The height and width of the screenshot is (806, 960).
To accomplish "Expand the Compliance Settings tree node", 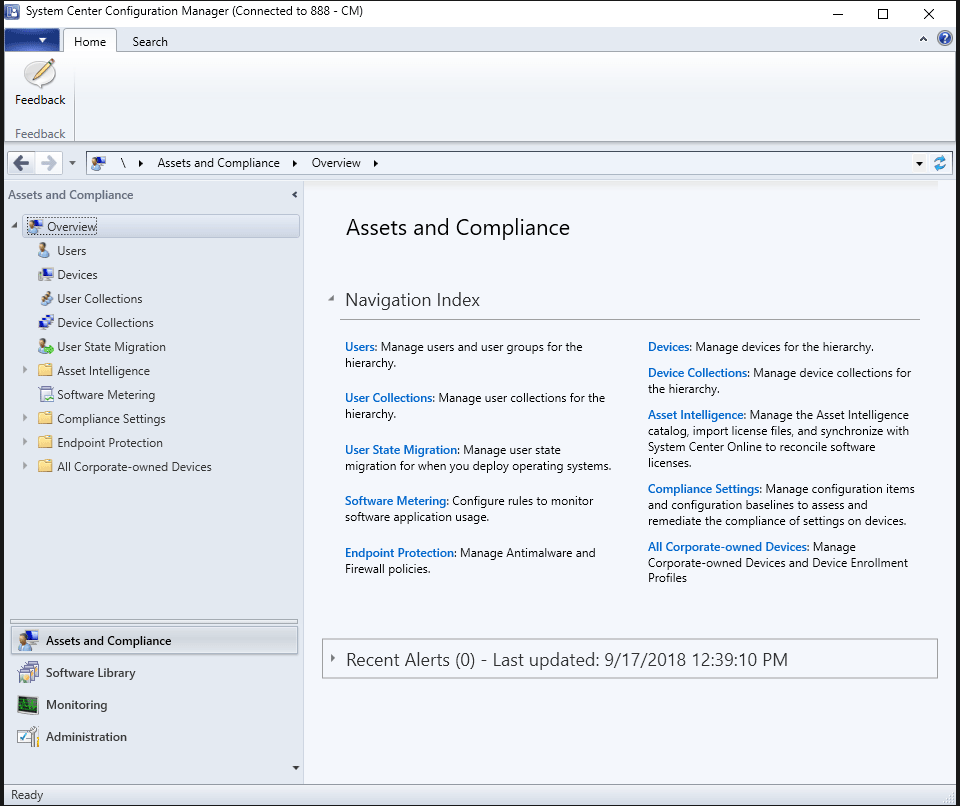I will point(25,418).
